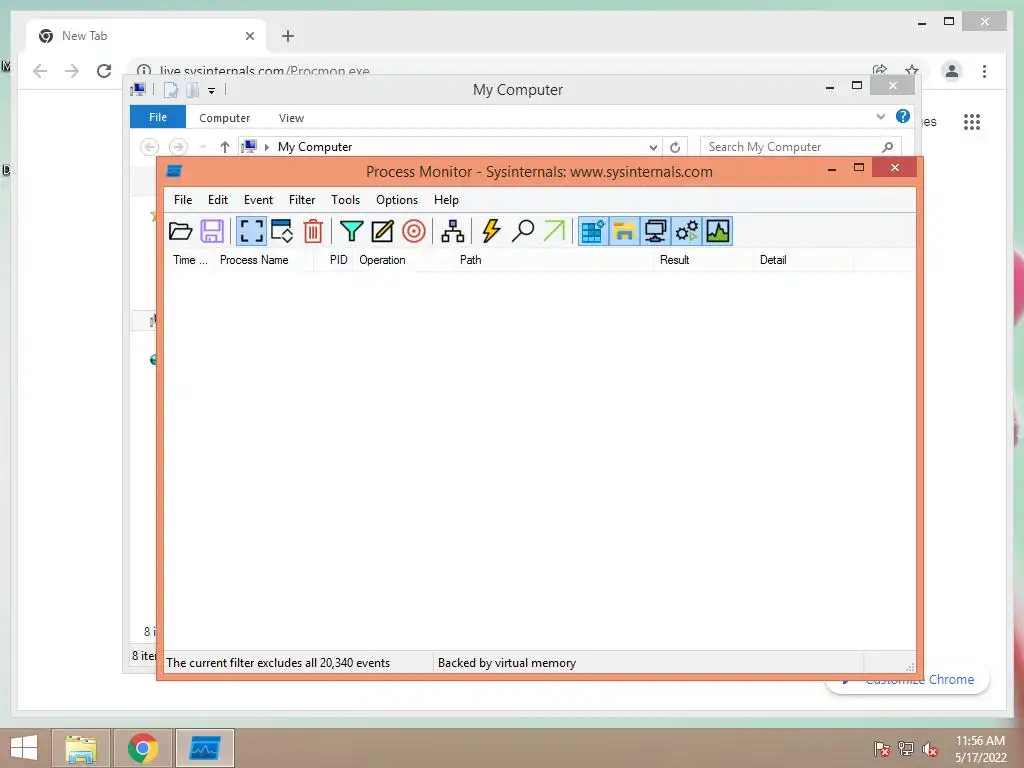The height and width of the screenshot is (768, 1024).
Task: Open the Filter menu
Action: click(x=302, y=200)
